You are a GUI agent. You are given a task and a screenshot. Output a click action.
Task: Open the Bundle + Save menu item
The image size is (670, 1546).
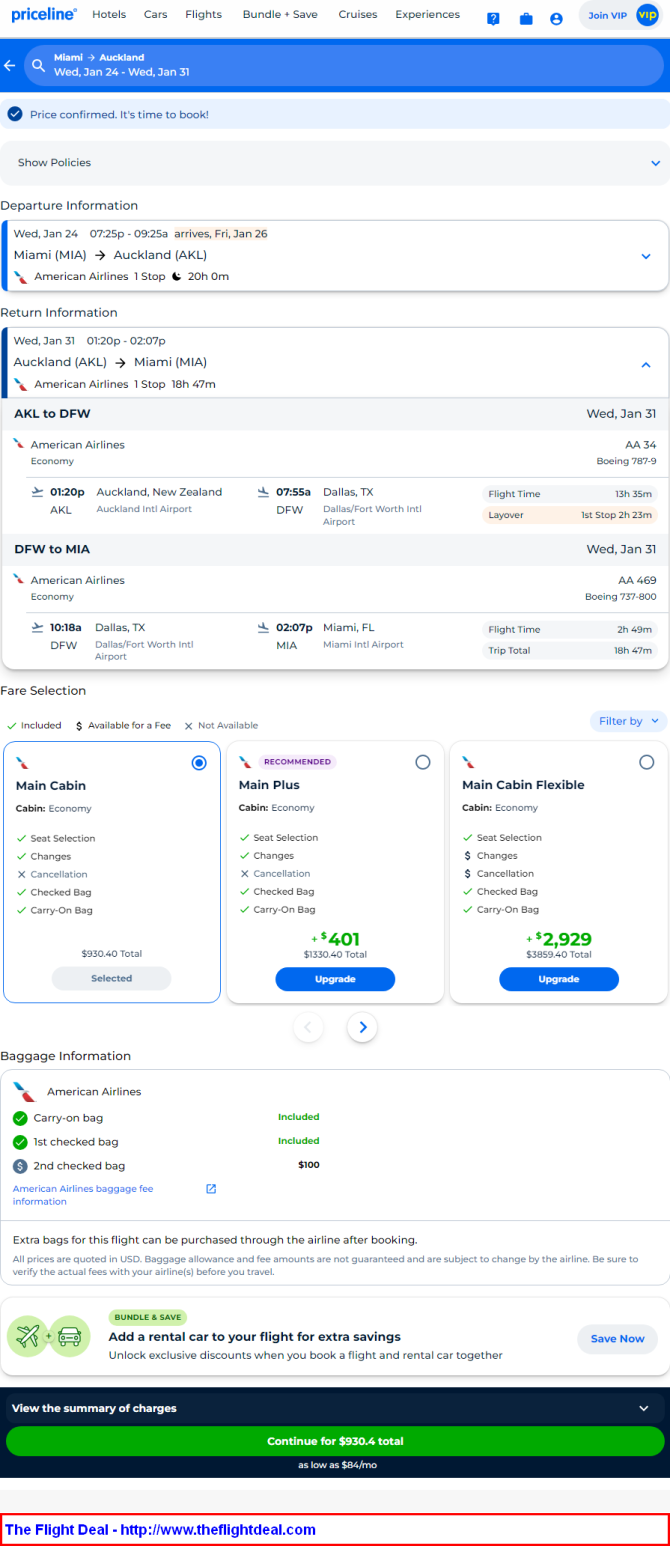[x=281, y=15]
